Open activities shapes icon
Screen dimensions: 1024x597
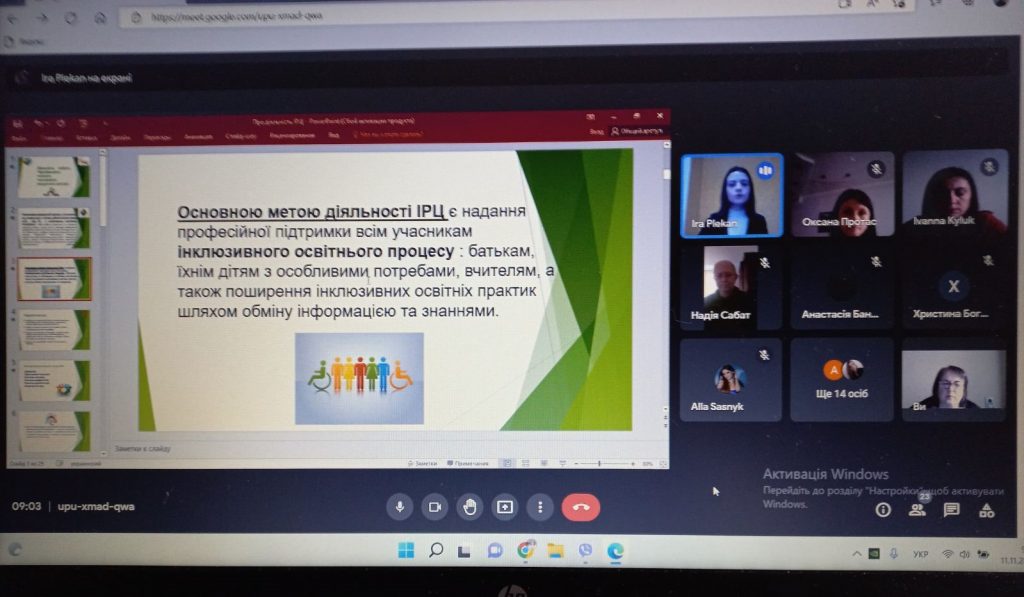coord(987,511)
